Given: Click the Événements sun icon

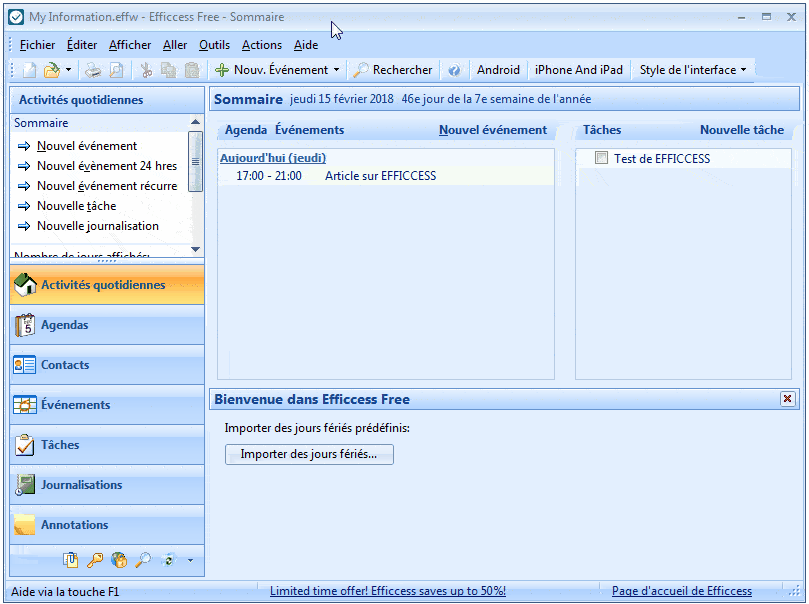Looking at the screenshot, I should point(25,405).
